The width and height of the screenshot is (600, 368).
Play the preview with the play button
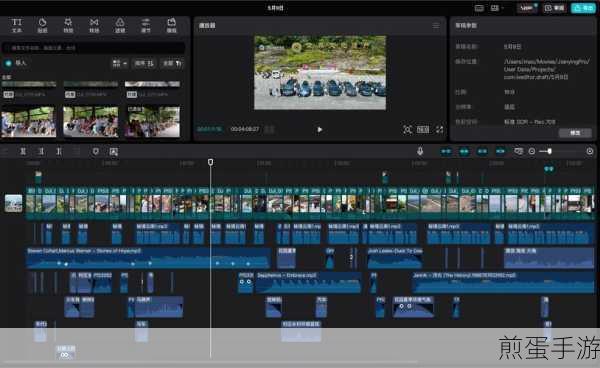(320, 130)
